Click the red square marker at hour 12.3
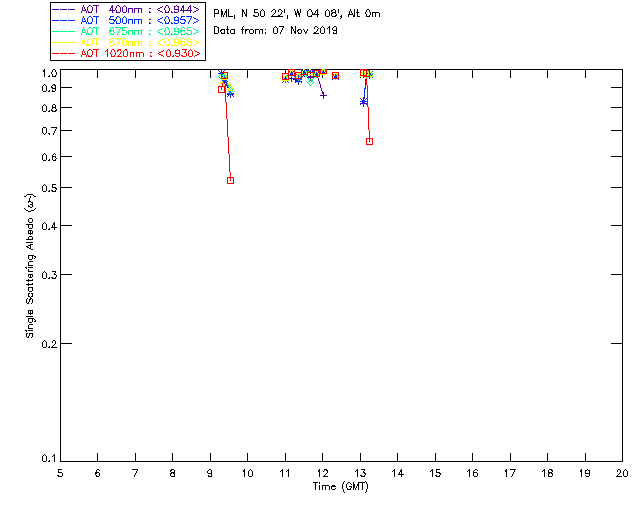 tap(336, 76)
